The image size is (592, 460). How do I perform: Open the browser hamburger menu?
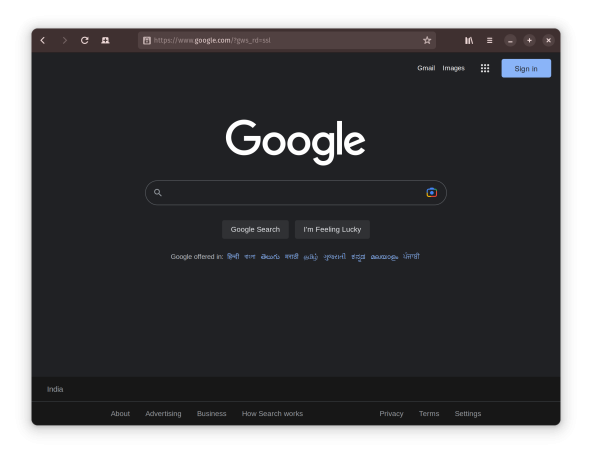click(490, 40)
